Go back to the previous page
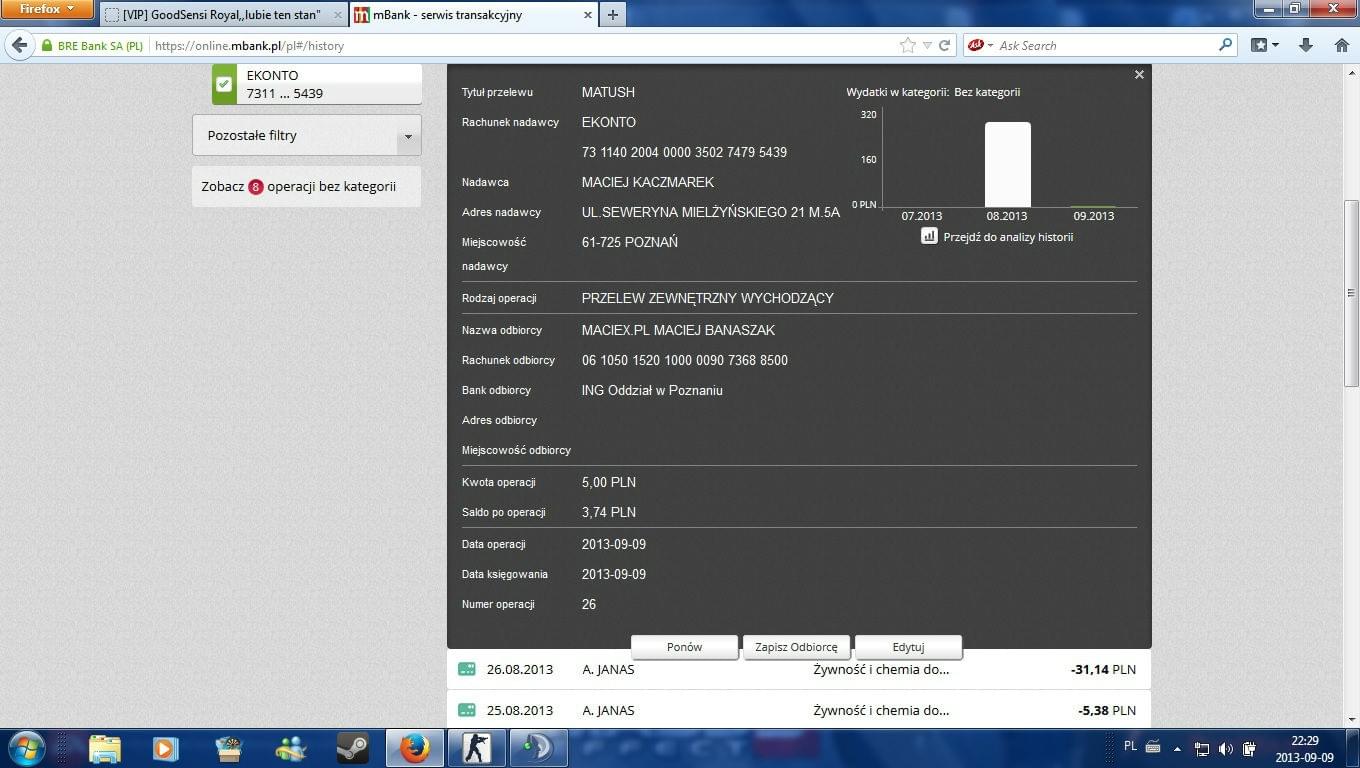 (x=19, y=45)
